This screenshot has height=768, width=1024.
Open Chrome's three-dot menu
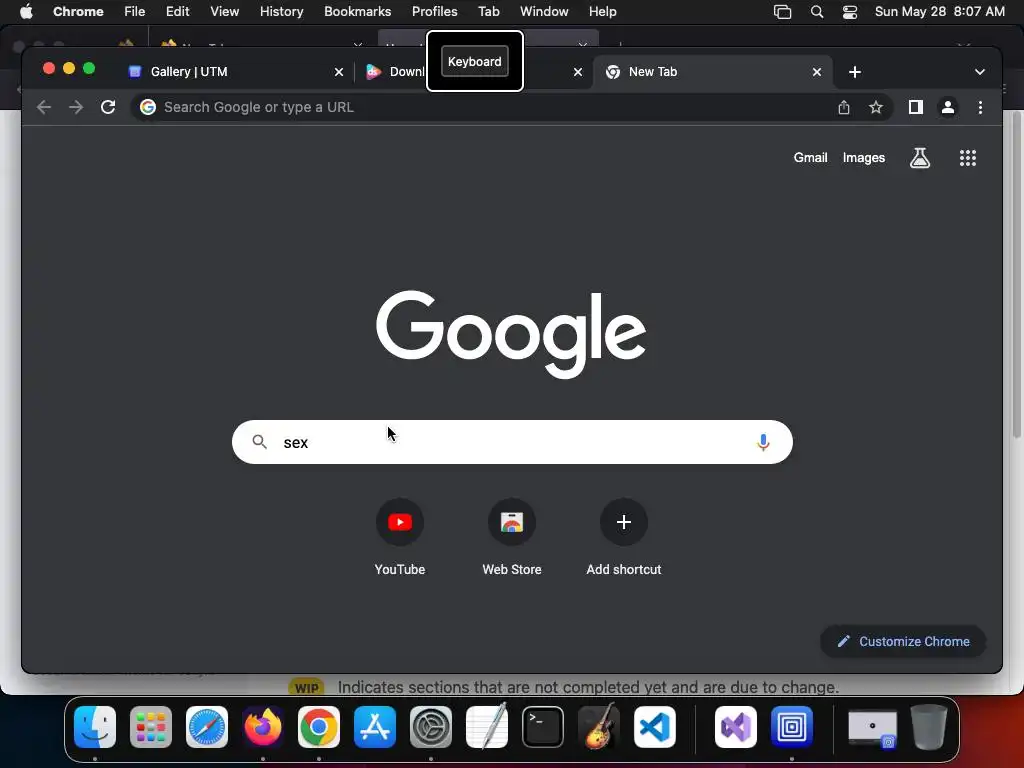980,107
